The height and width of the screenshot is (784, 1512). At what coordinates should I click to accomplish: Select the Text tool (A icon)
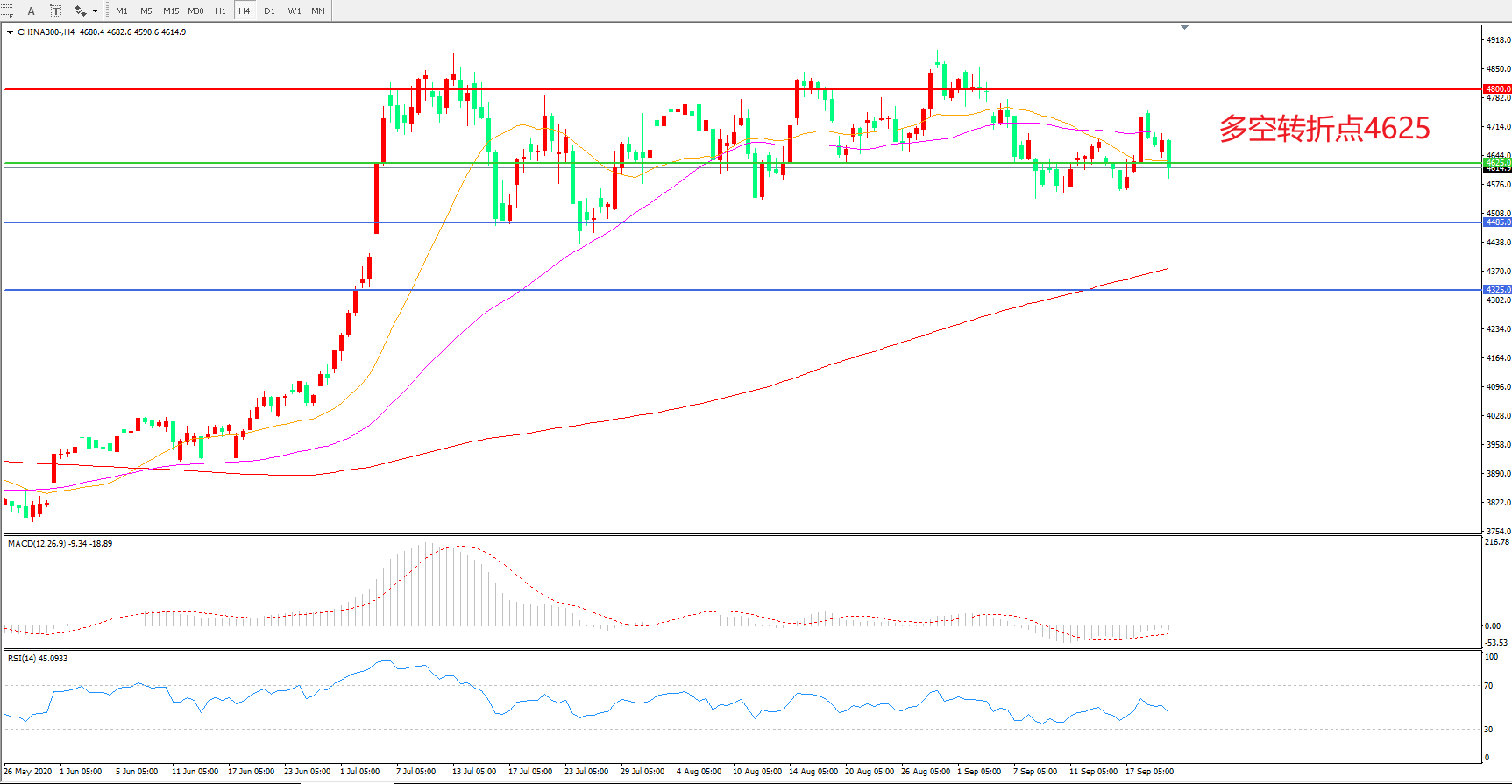[x=32, y=11]
